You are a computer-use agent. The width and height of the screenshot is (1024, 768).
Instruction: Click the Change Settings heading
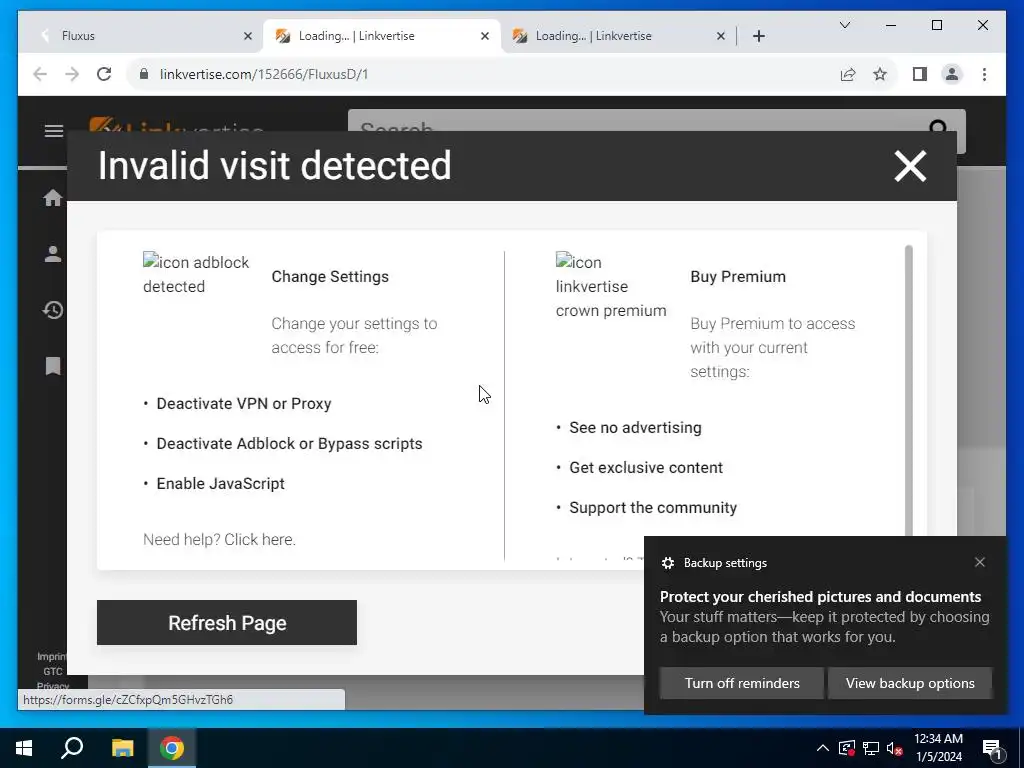click(x=330, y=276)
